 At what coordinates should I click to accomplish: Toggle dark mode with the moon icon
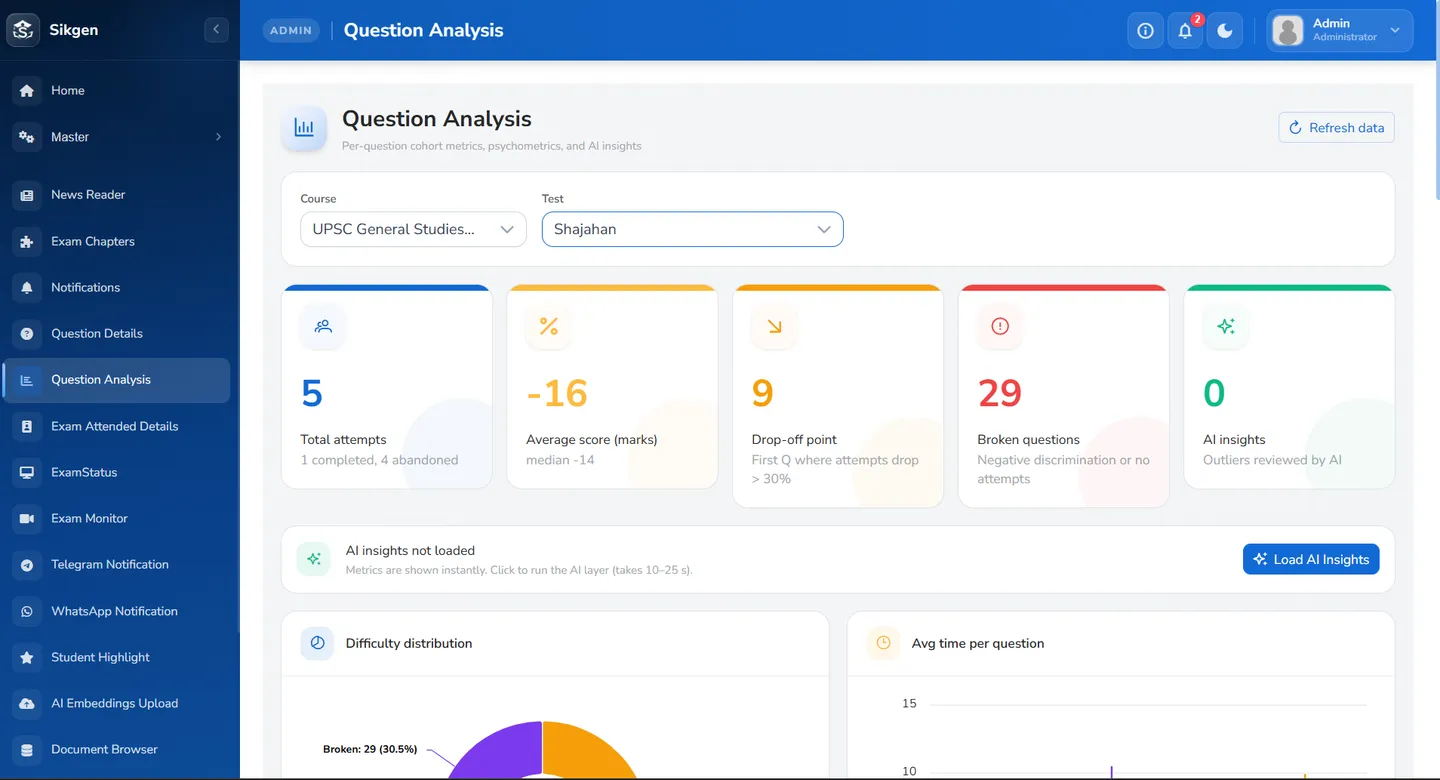[x=1225, y=30]
